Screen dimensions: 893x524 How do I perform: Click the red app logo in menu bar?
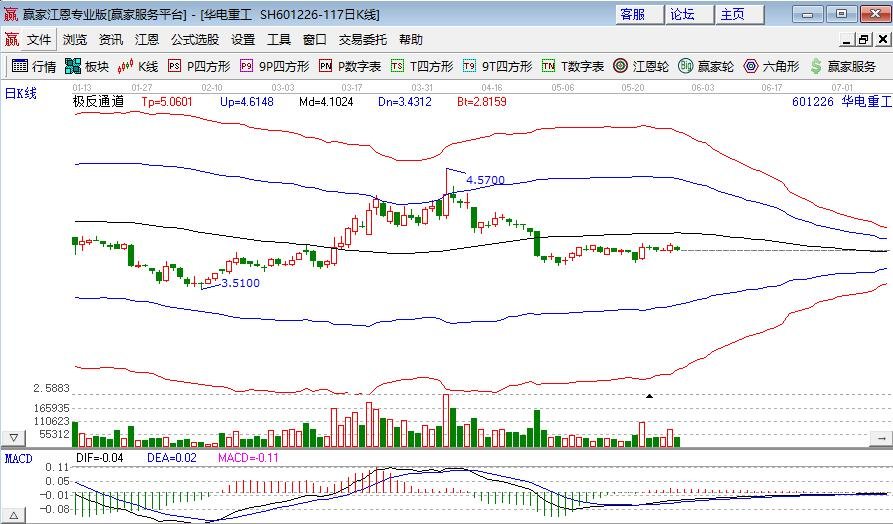point(11,39)
